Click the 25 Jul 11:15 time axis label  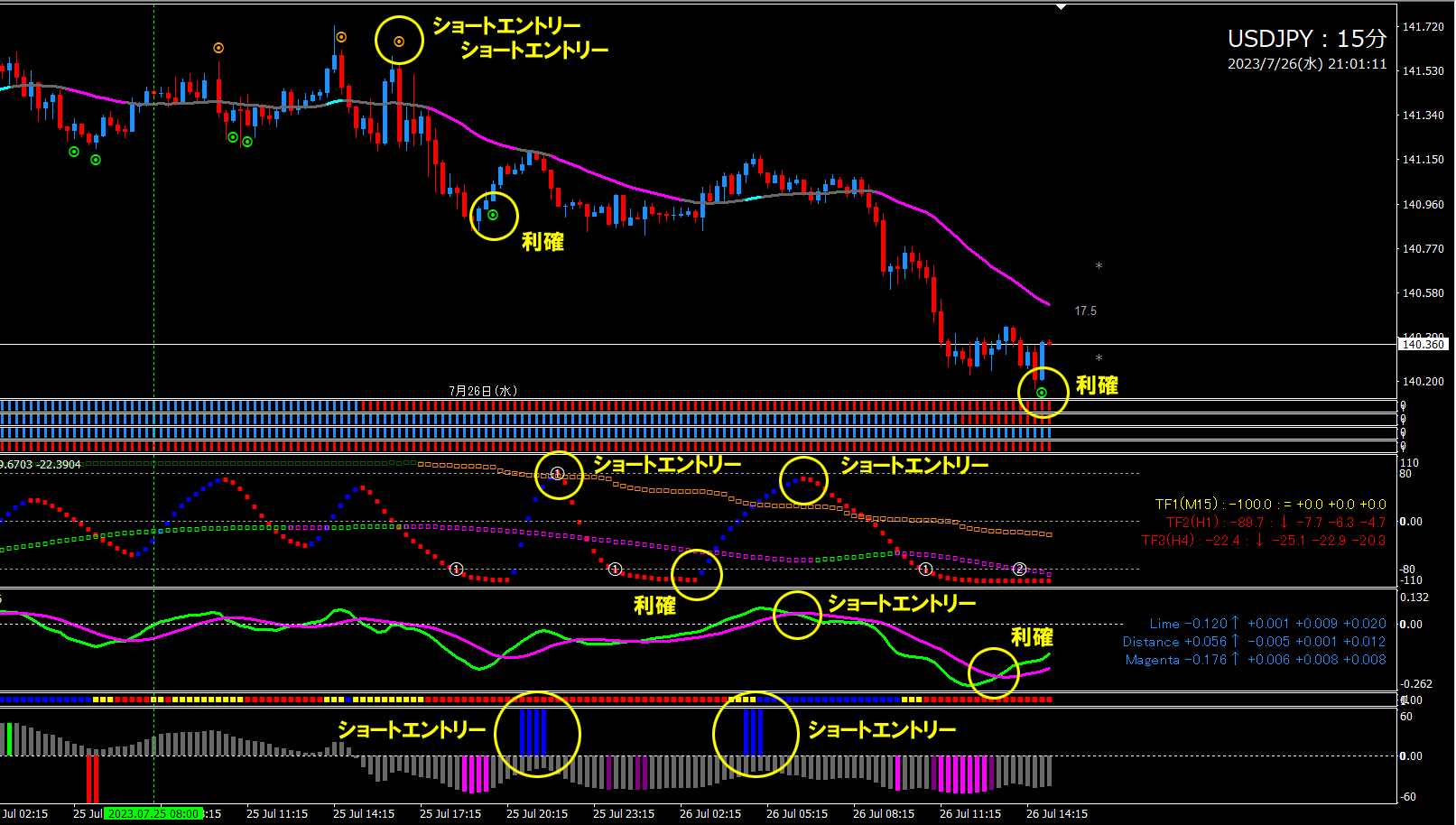[277, 813]
